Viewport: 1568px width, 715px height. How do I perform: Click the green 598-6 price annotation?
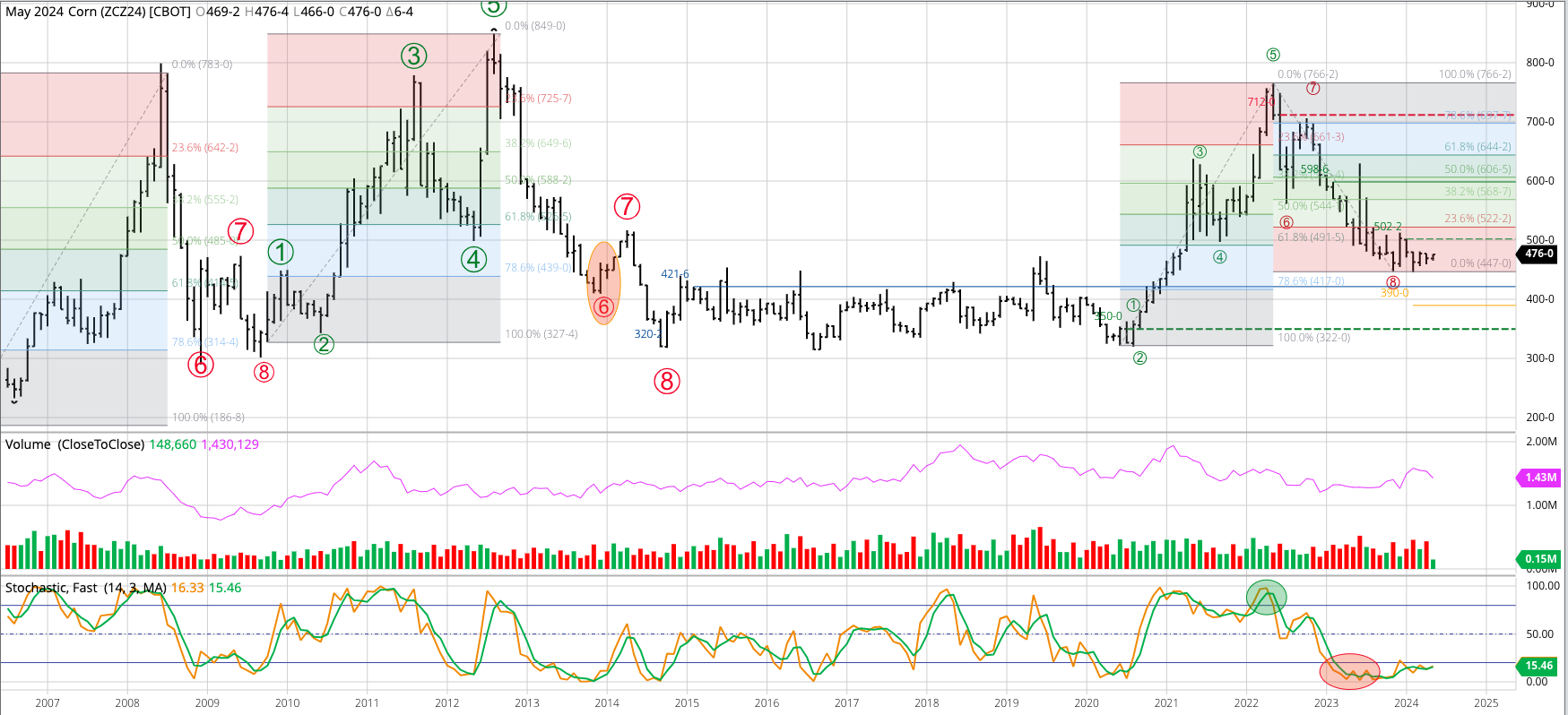pyautogui.click(x=1314, y=169)
